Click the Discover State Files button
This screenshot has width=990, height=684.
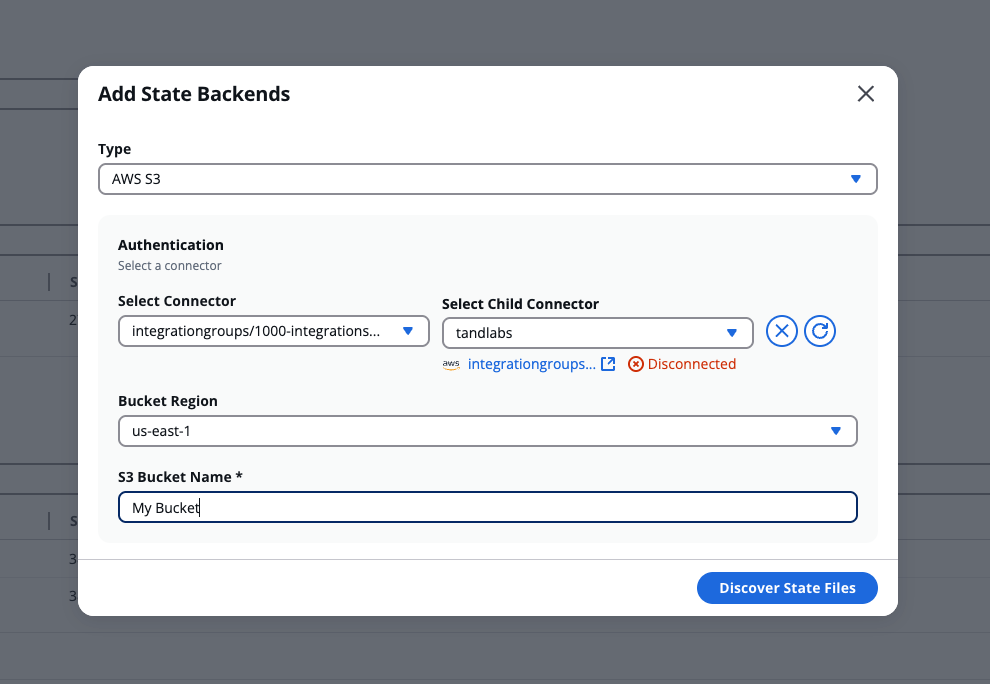(x=787, y=587)
